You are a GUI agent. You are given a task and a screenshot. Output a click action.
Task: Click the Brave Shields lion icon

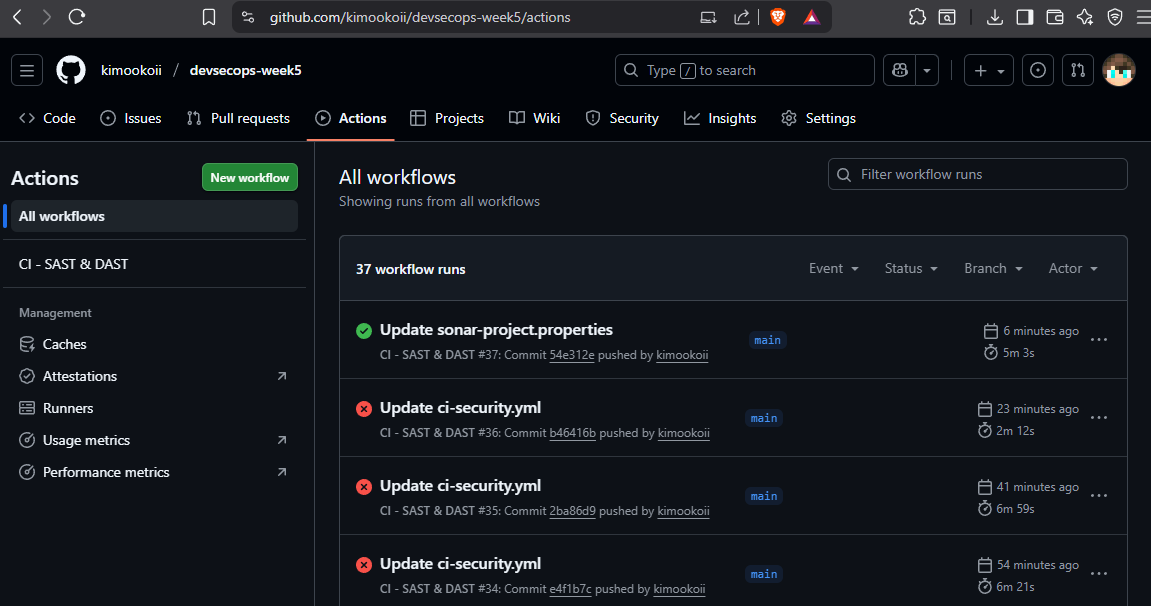click(x=777, y=17)
